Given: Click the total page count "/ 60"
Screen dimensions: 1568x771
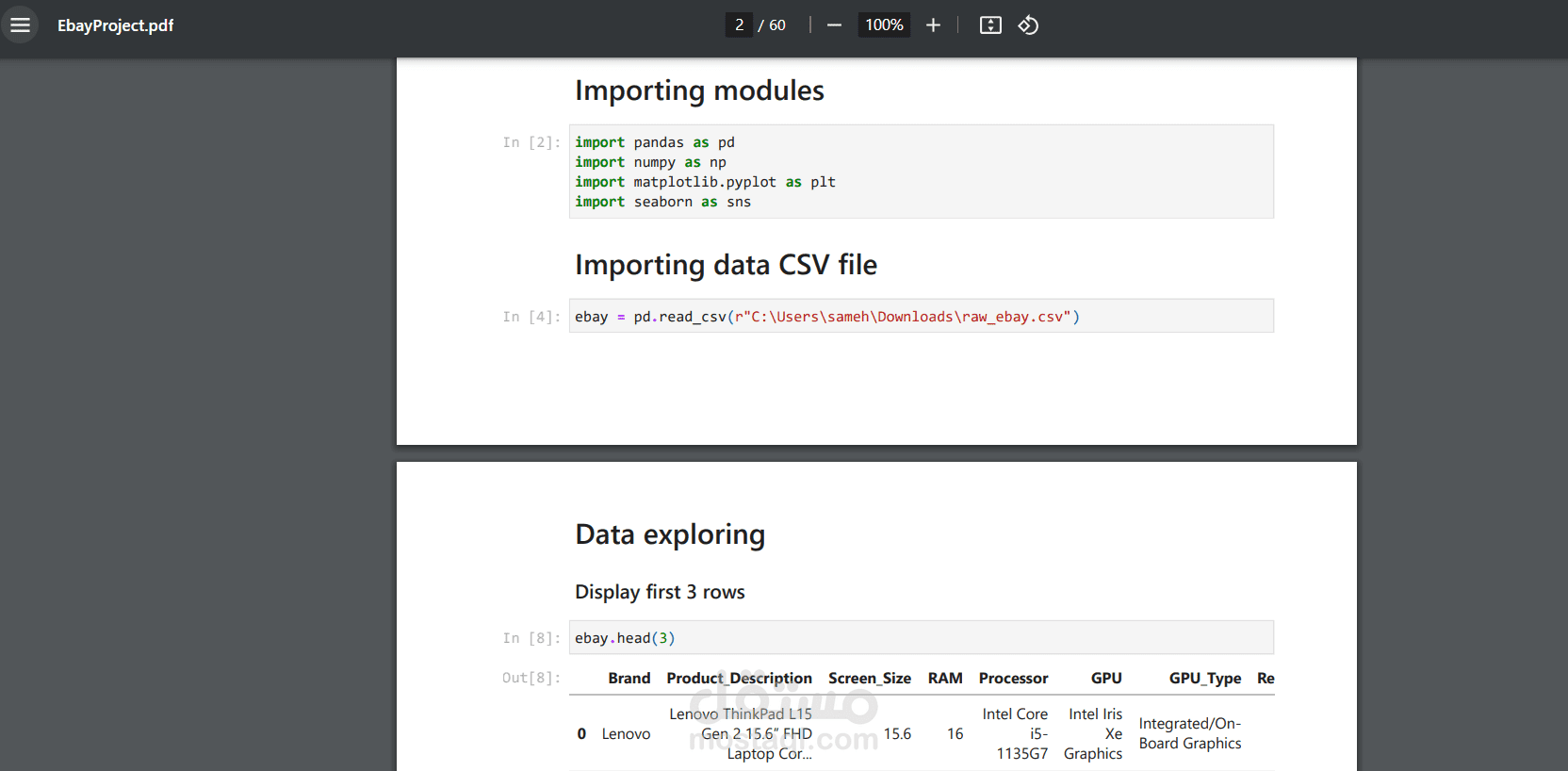Looking at the screenshot, I should [772, 25].
